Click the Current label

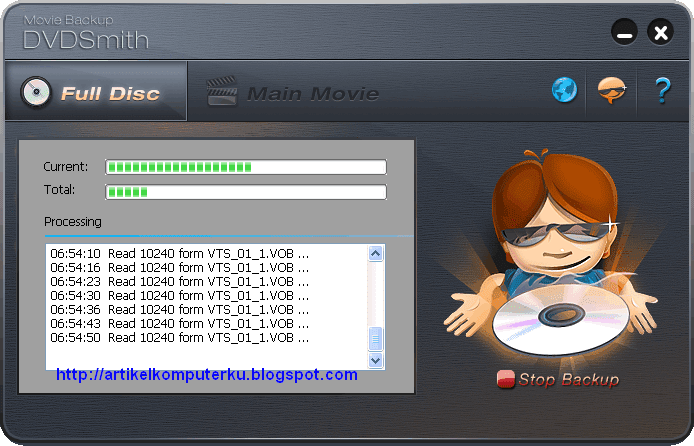point(66,167)
